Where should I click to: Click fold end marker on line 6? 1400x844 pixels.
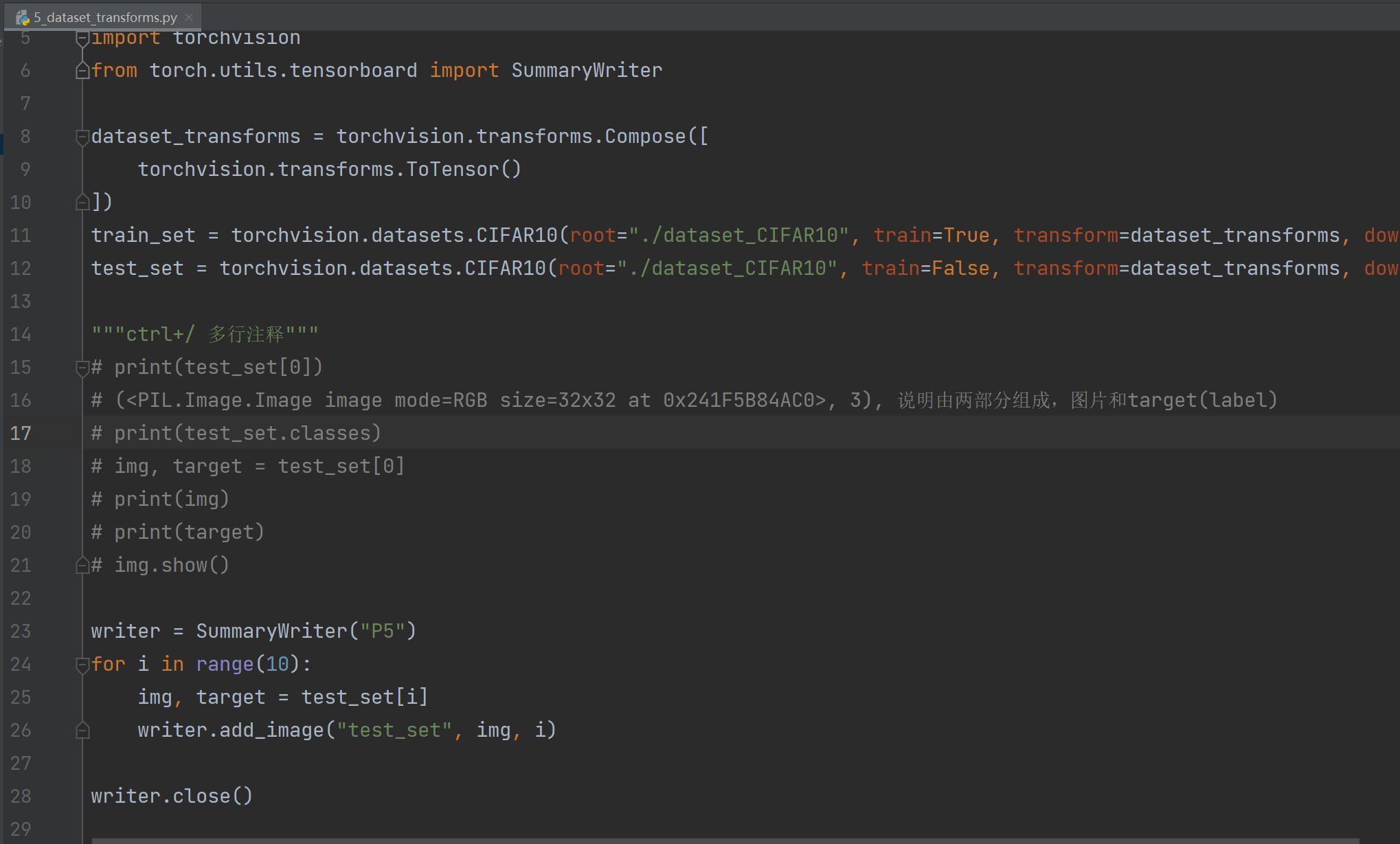pos(82,71)
